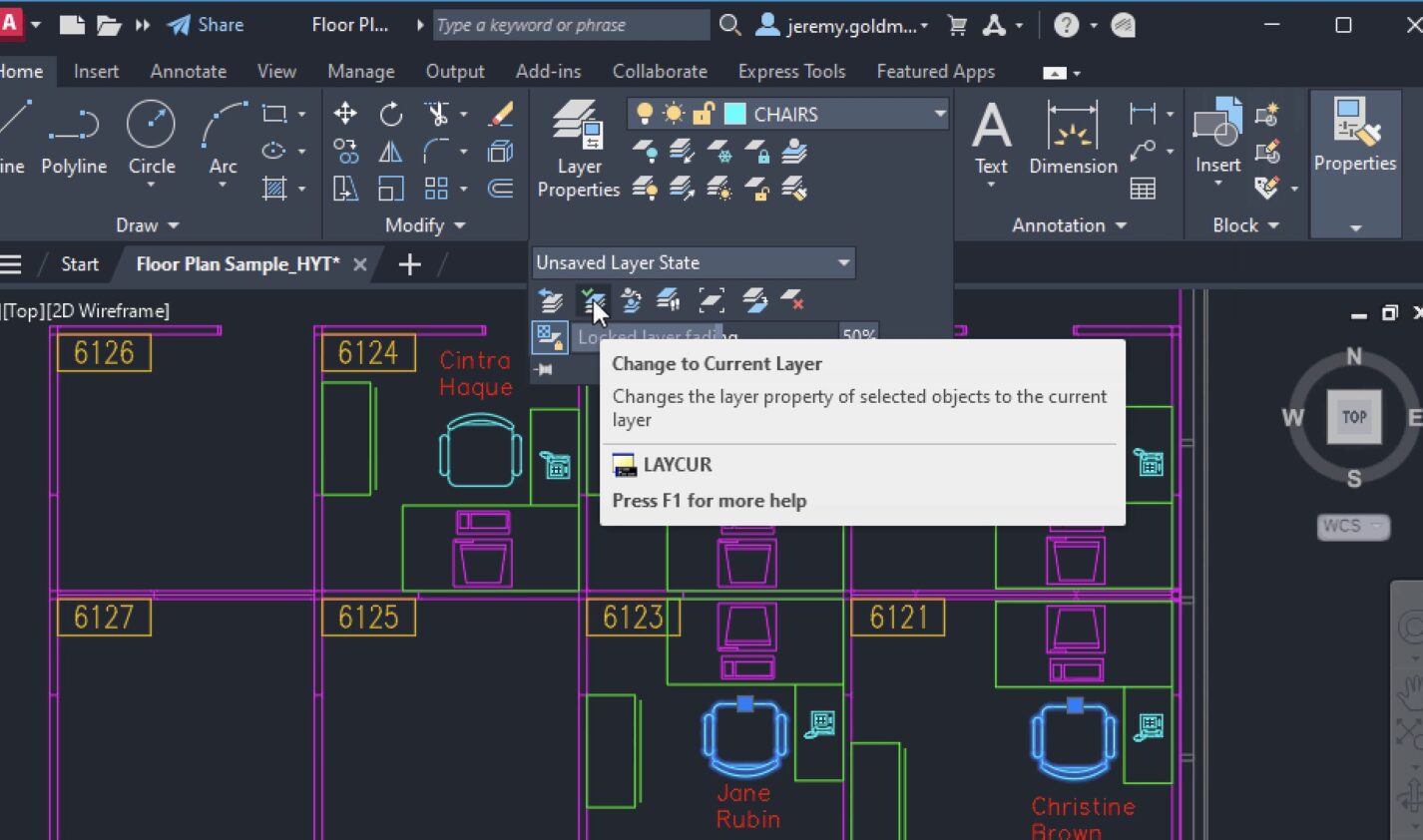Image resolution: width=1423 pixels, height=840 pixels.
Task: Expand the CHAIRS layer dropdown list
Action: tap(939, 114)
